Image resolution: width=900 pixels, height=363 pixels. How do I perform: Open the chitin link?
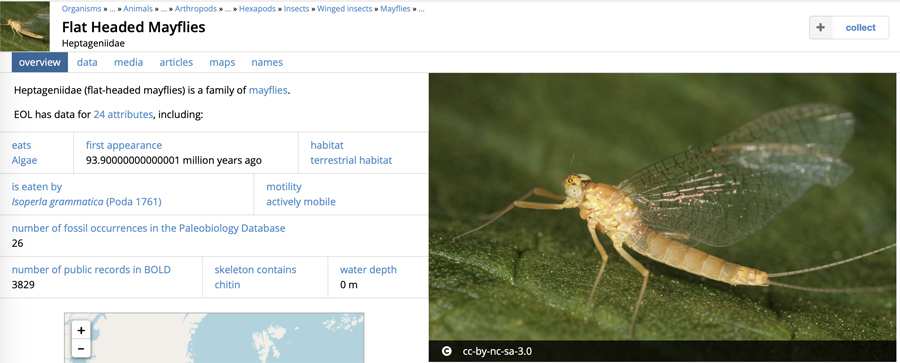point(227,284)
